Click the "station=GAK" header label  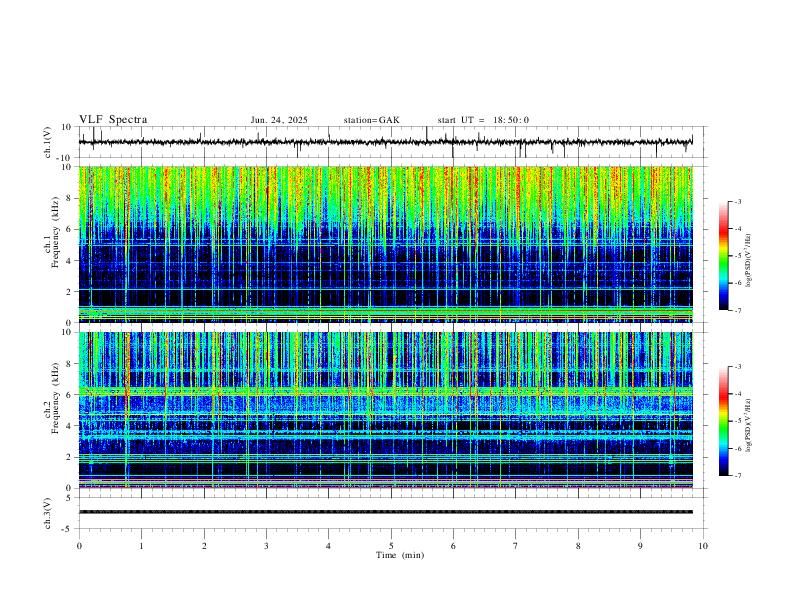(x=371, y=120)
